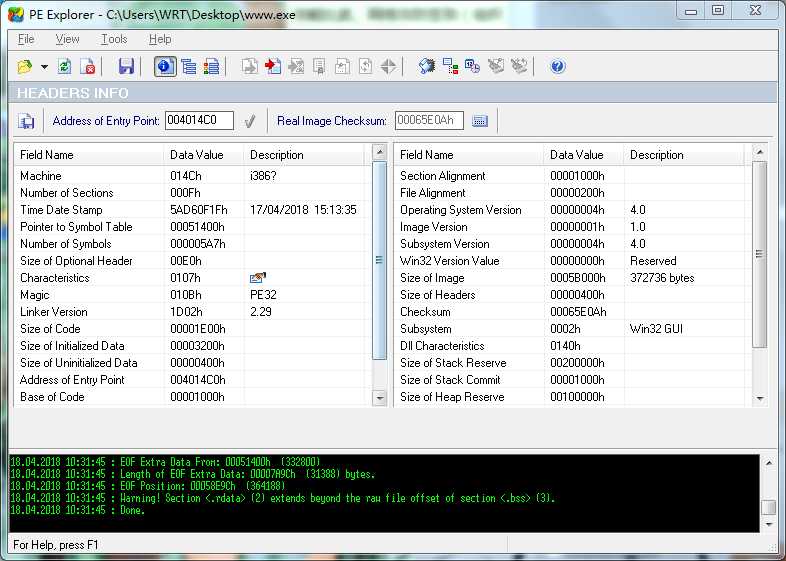
Task: Click the checkmark next to entry point field
Action: 250,121
